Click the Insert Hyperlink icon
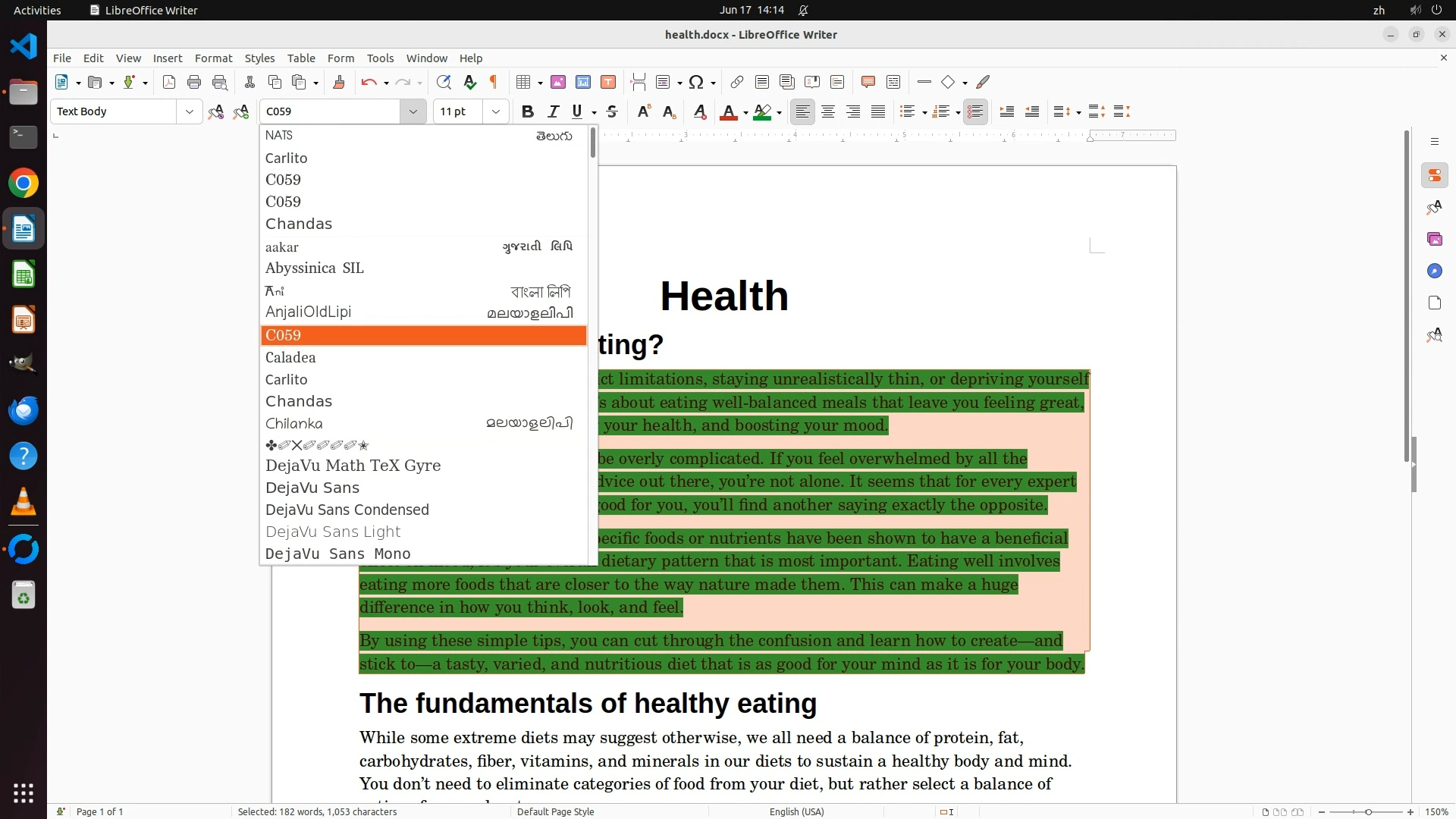The width and height of the screenshot is (1456, 819). pyautogui.click(x=736, y=82)
